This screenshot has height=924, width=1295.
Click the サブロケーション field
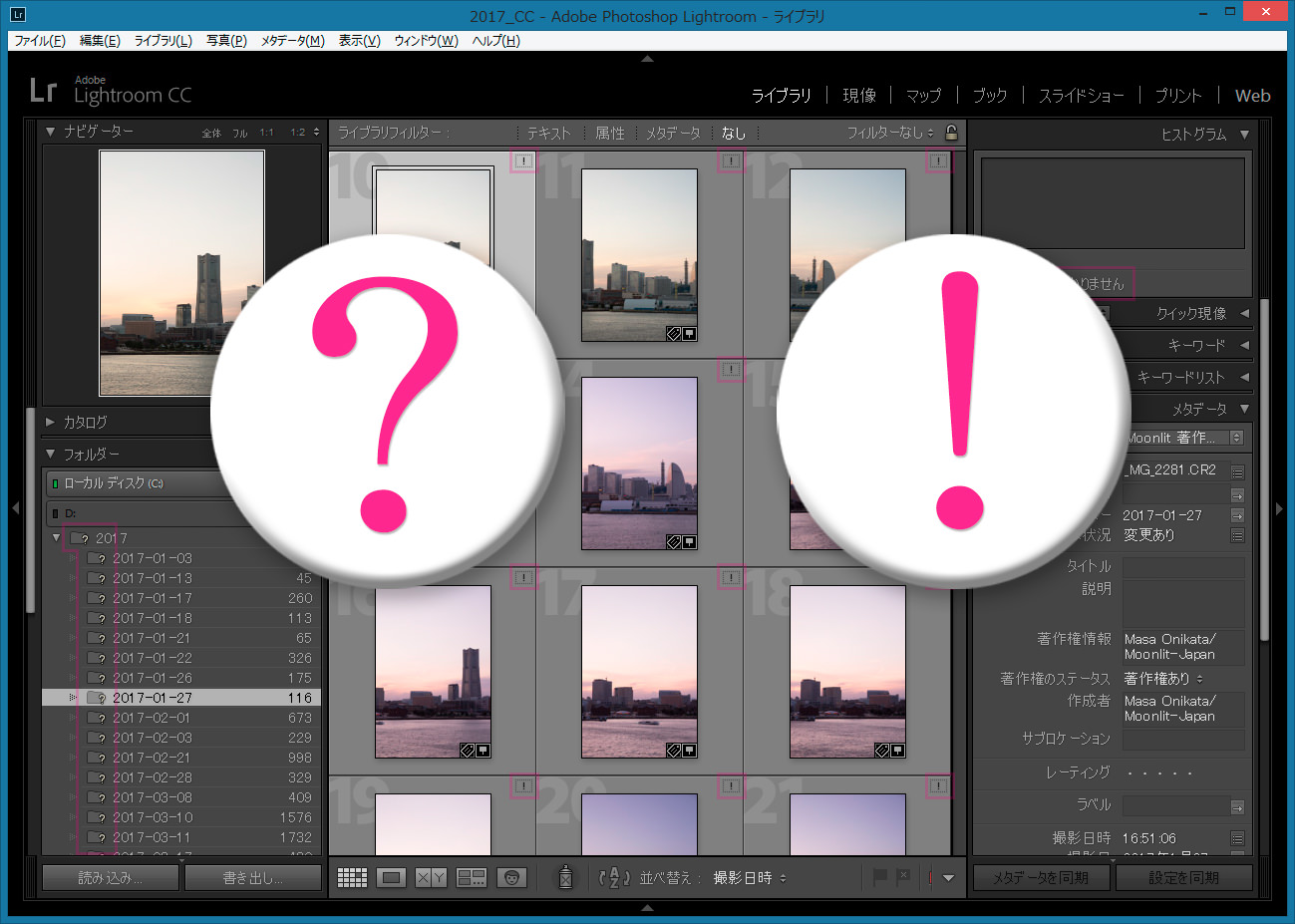(x=1183, y=739)
